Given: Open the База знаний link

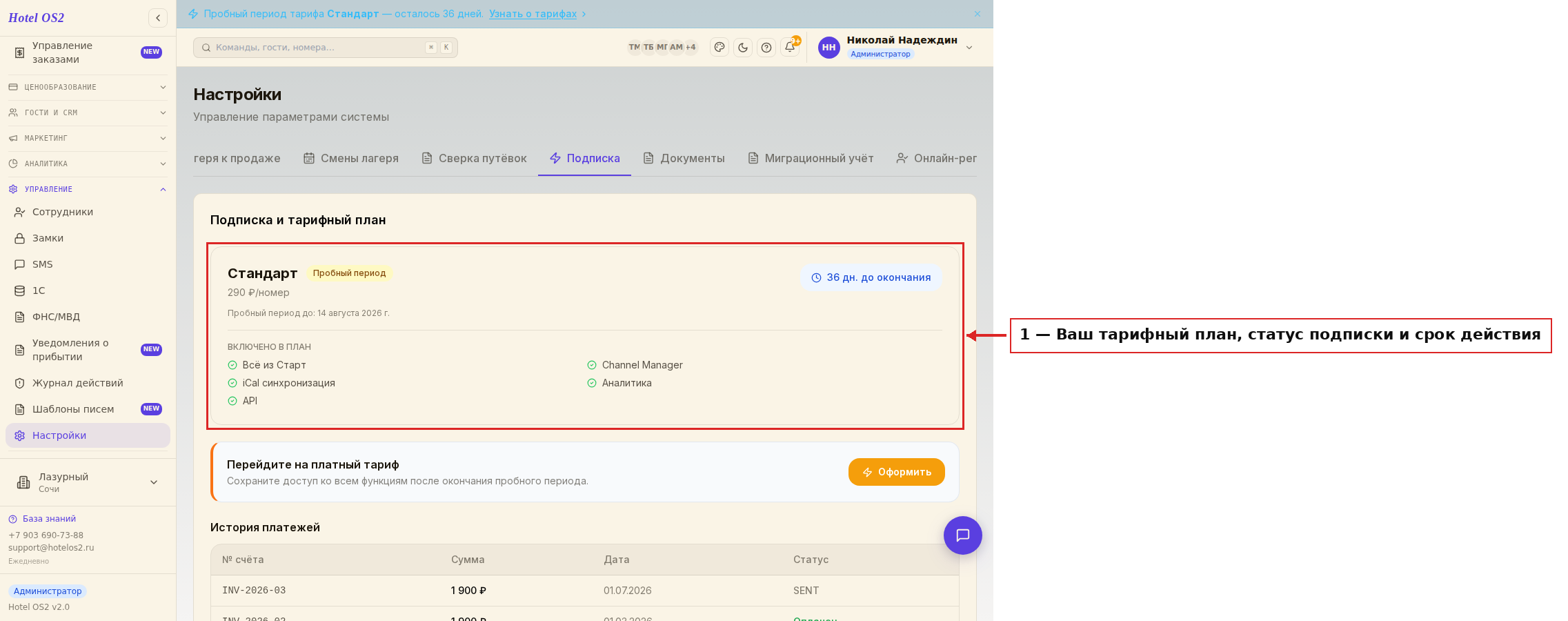Looking at the screenshot, I should tap(49, 519).
